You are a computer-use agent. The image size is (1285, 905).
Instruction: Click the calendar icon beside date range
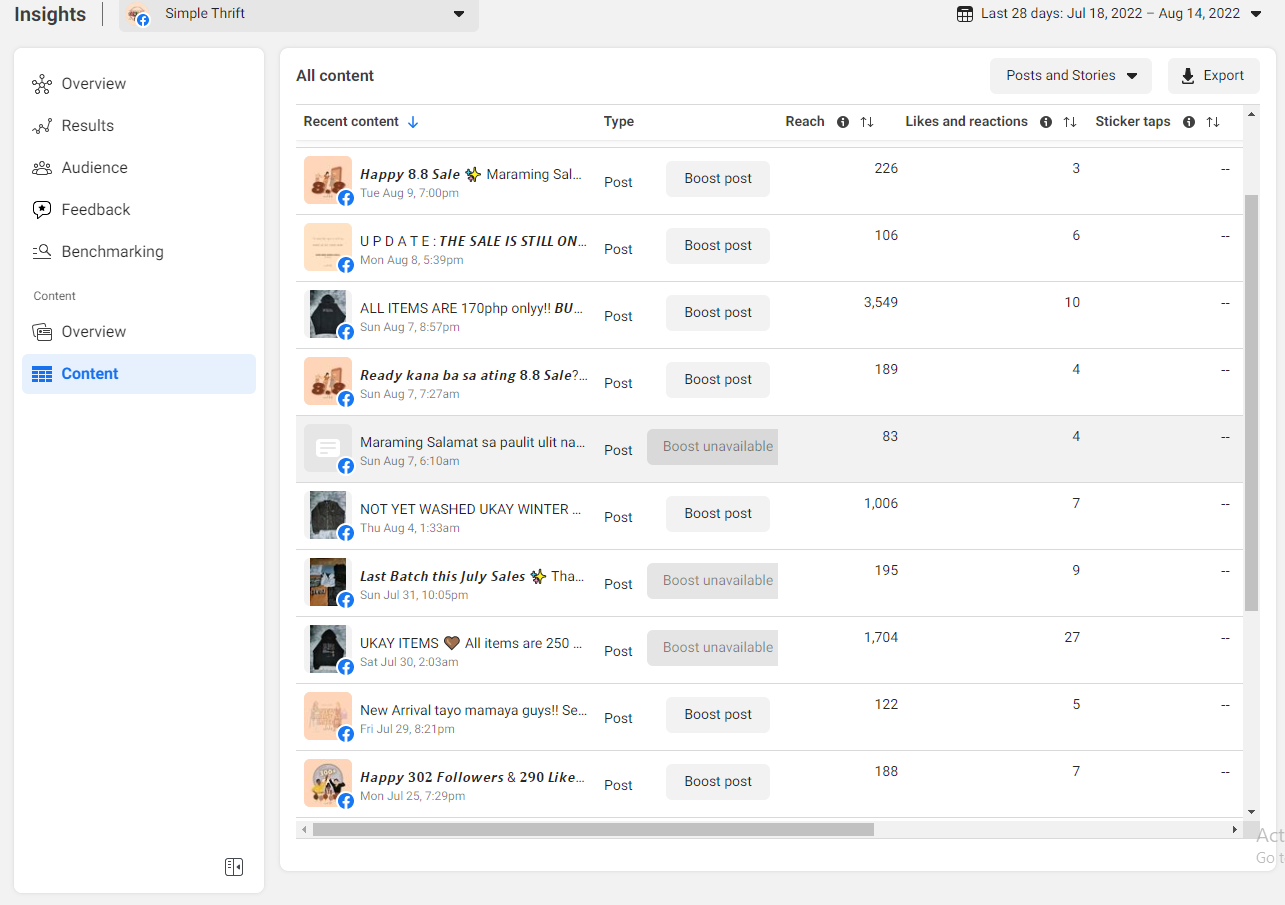point(965,14)
